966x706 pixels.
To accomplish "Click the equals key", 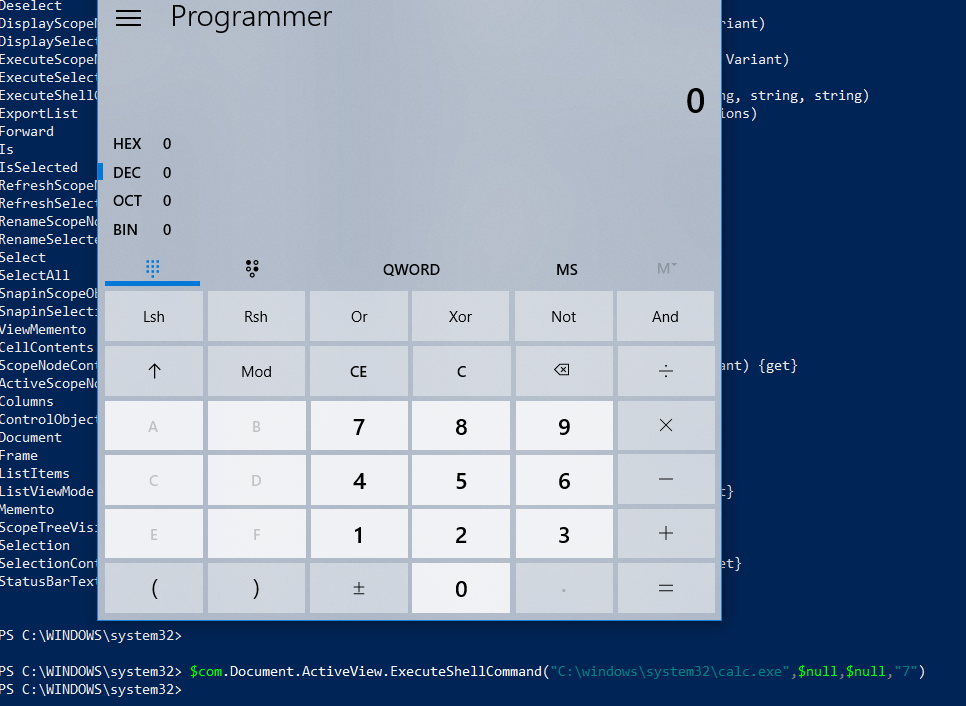I will coord(665,588).
